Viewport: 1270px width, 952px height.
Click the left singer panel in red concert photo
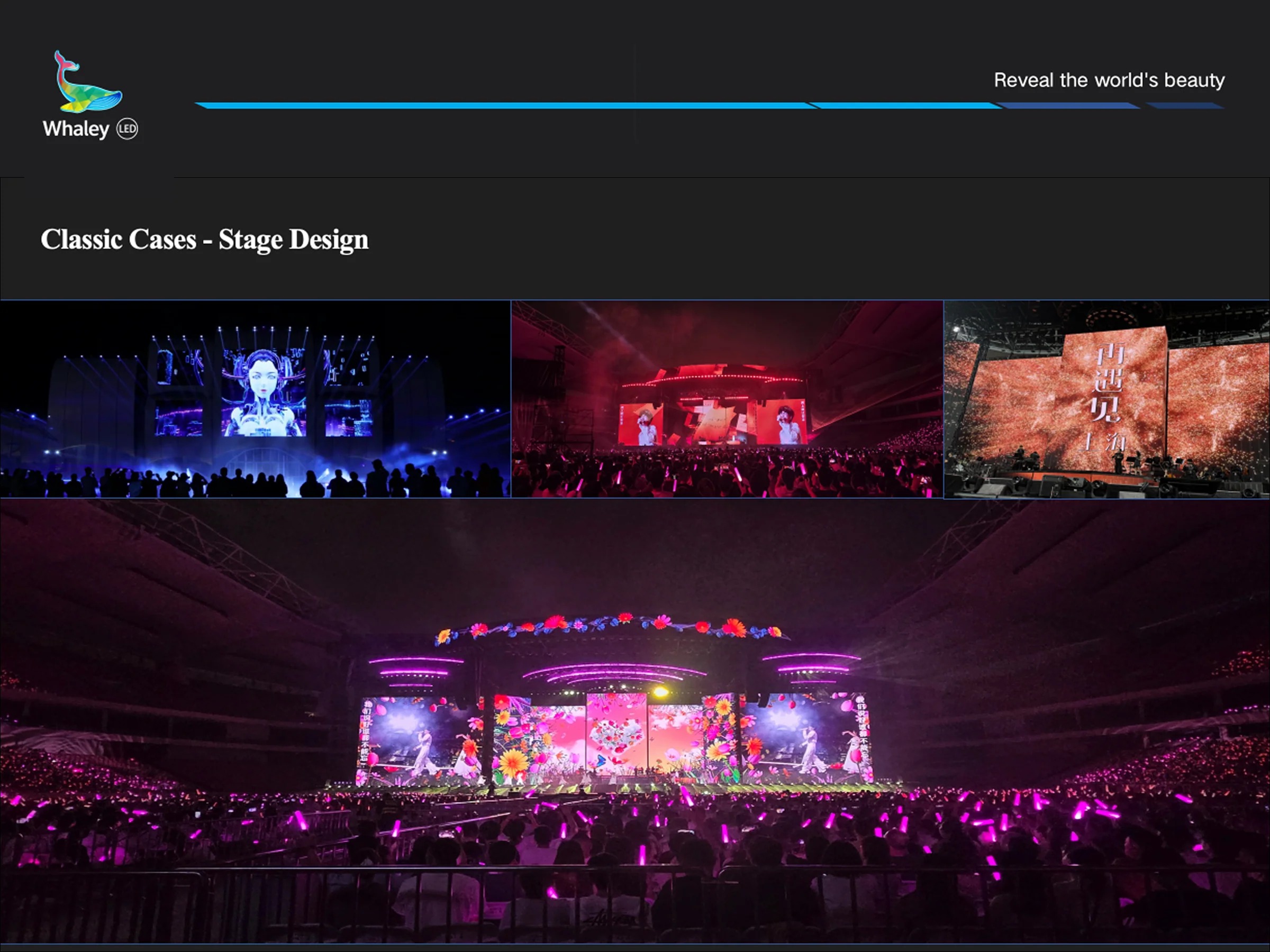tap(641, 424)
